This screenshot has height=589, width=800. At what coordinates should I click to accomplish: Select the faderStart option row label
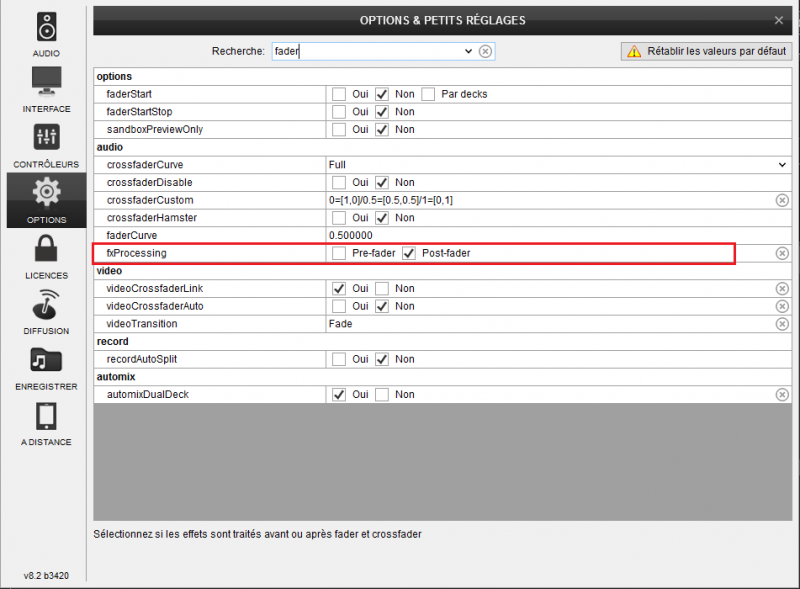coord(129,94)
